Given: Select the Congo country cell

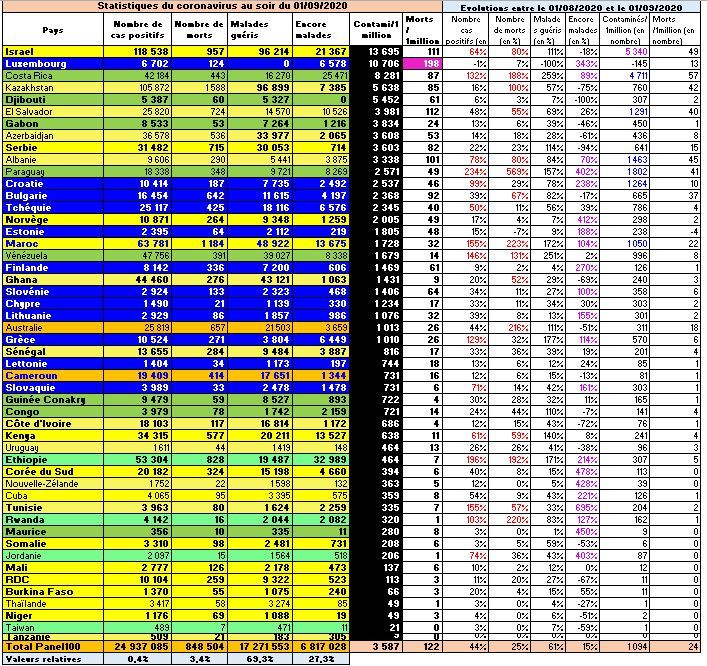Looking at the screenshot, I should (x=53, y=412).
